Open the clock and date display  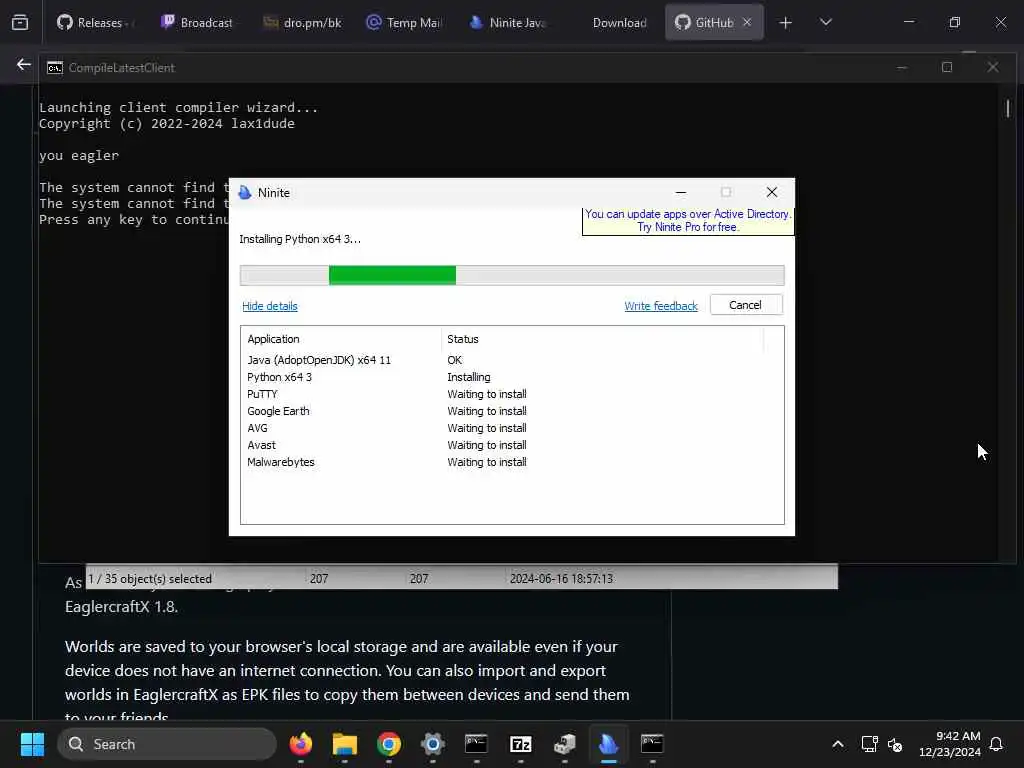950,744
